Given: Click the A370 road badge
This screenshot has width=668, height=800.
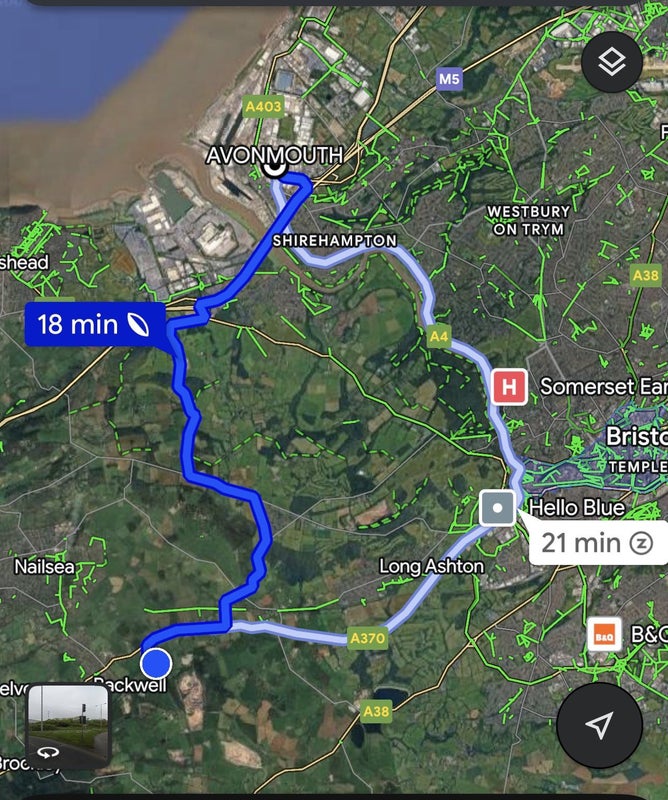Looking at the screenshot, I should click(367, 638).
